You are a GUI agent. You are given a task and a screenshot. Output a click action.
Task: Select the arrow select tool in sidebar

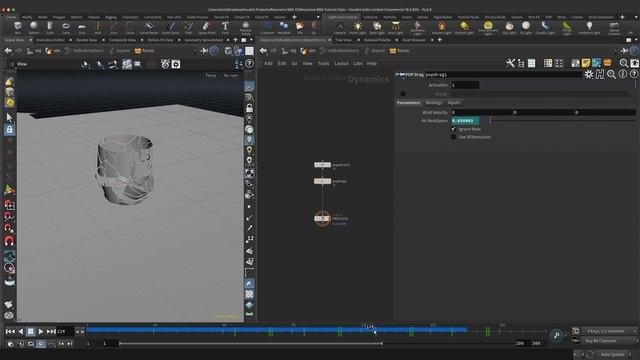tap(9, 118)
